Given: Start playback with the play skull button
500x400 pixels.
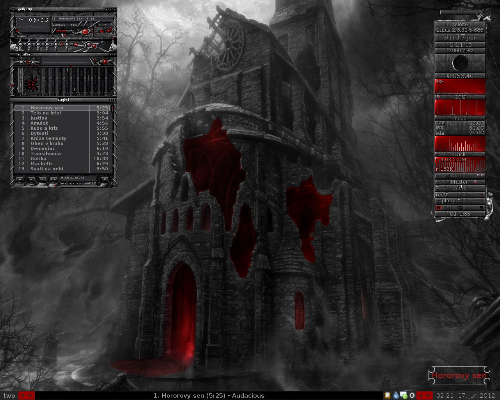Looking at the screenshot, I should click(x=29, y=45).
